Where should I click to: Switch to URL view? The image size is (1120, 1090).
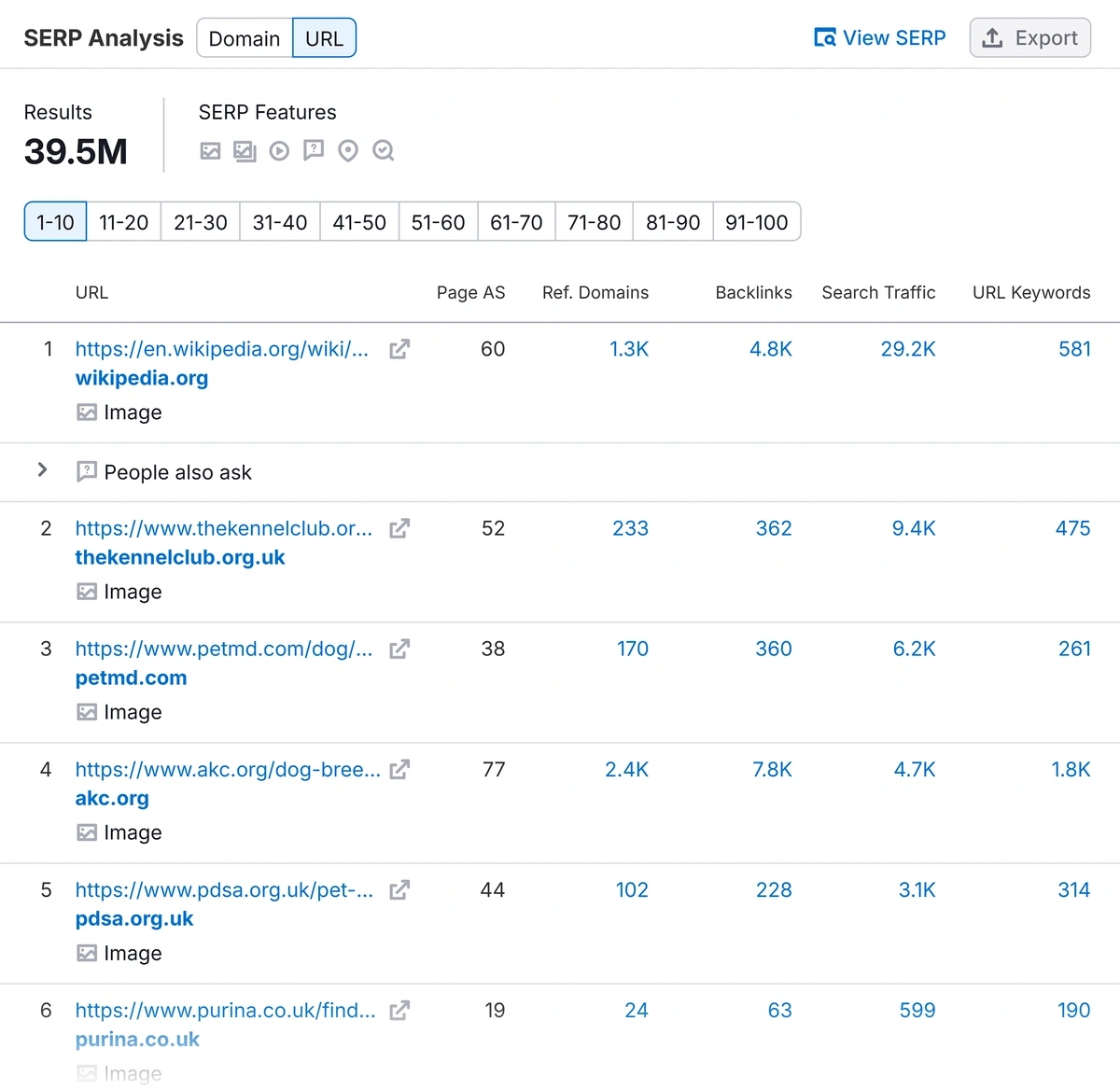pos(324,38)
